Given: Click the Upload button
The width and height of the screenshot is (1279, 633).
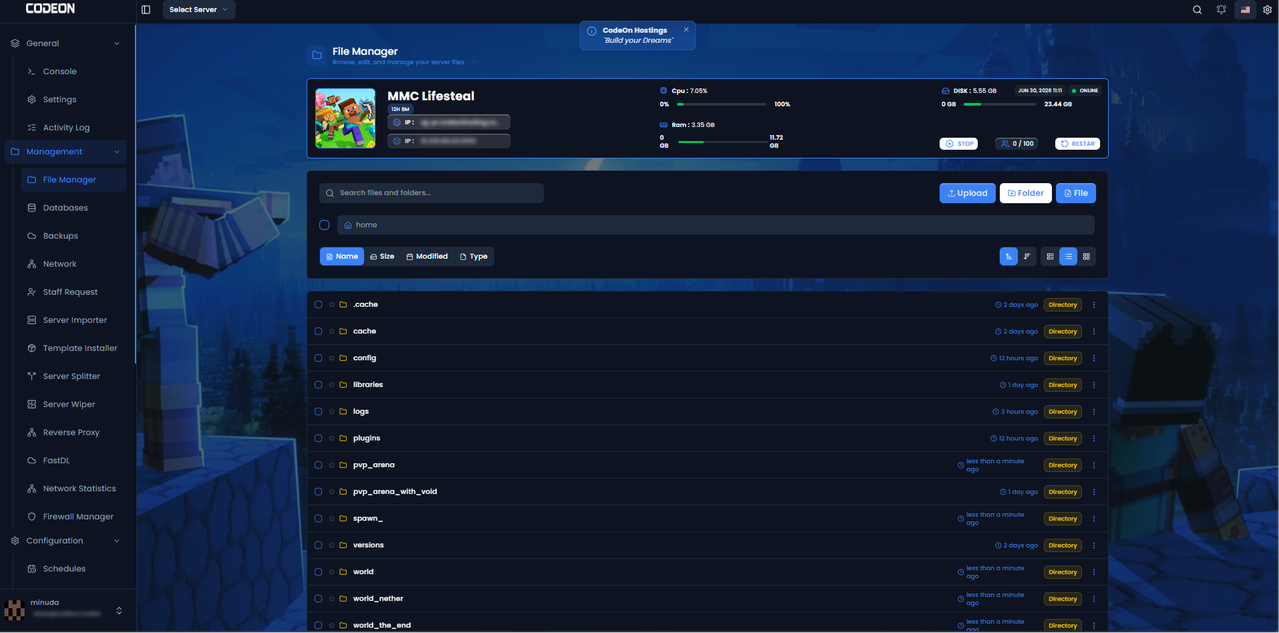Looking at the screenshot, I should 967,193.
